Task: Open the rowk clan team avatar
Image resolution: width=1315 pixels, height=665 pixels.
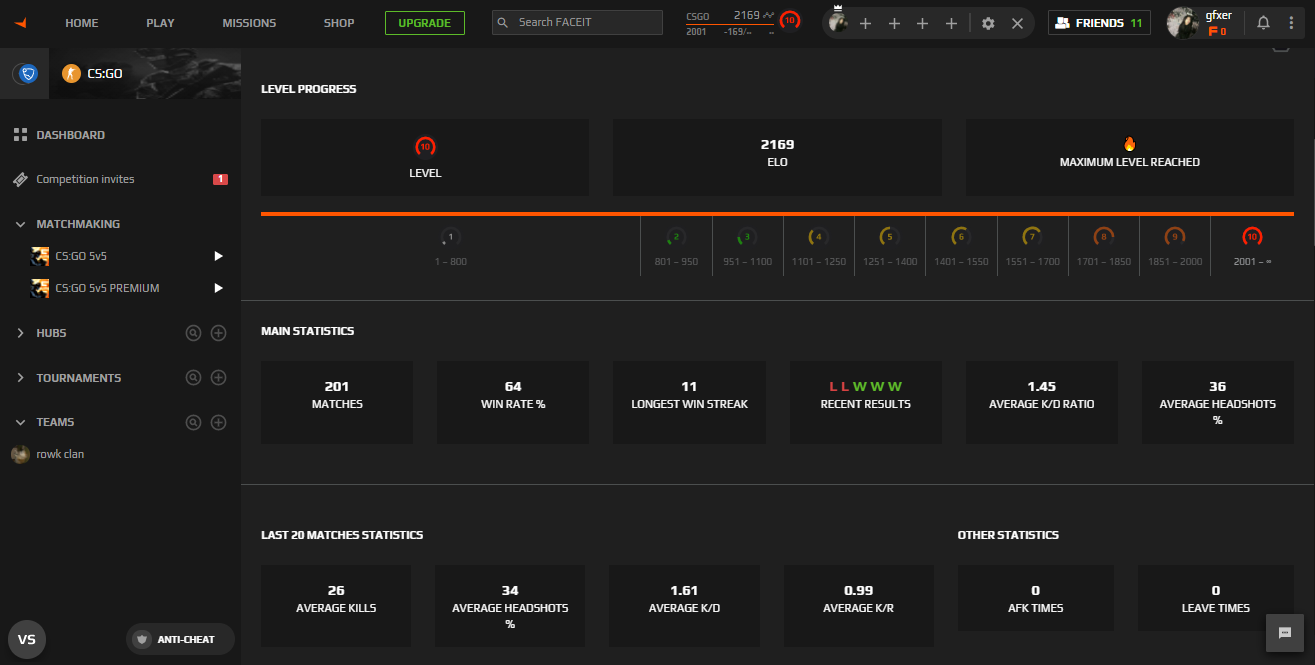Action: 20,454
